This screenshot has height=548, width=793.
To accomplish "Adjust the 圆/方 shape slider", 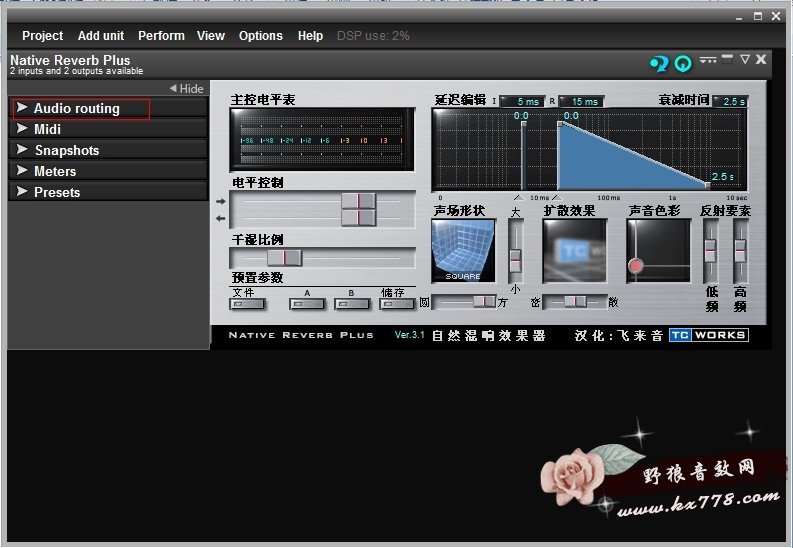I will pyautogui.click(x=484, y=302).
